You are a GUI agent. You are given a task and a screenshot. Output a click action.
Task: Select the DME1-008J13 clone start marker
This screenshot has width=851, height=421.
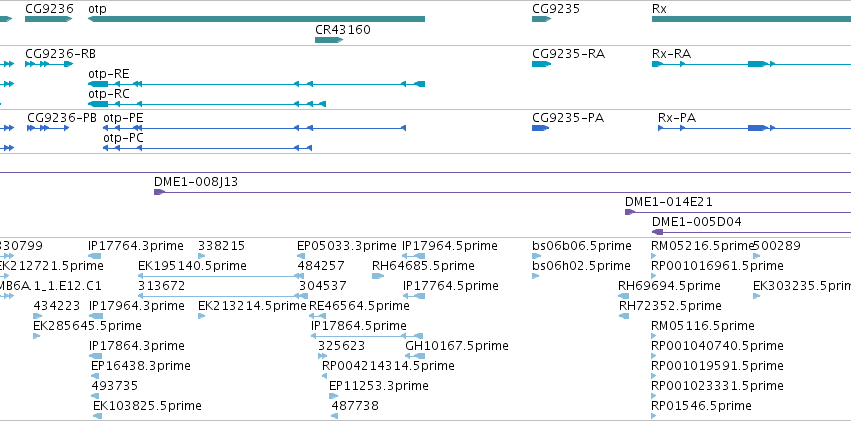pos(159,192)
